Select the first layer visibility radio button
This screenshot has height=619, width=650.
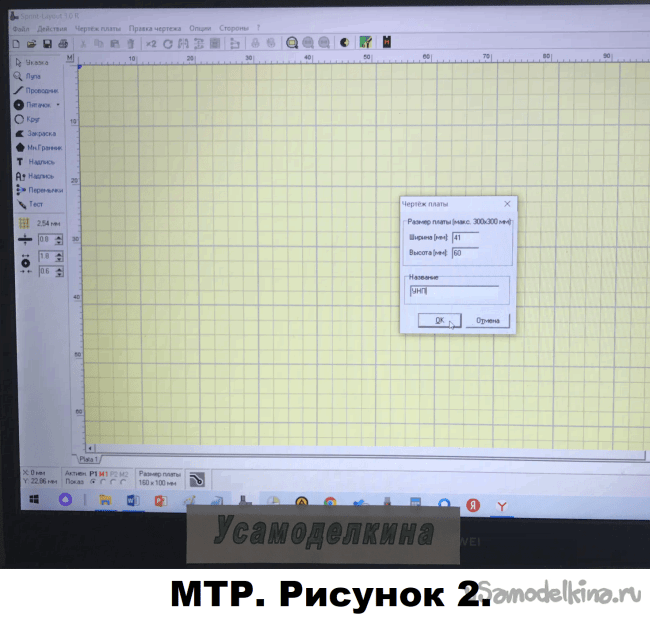point(95,481)
